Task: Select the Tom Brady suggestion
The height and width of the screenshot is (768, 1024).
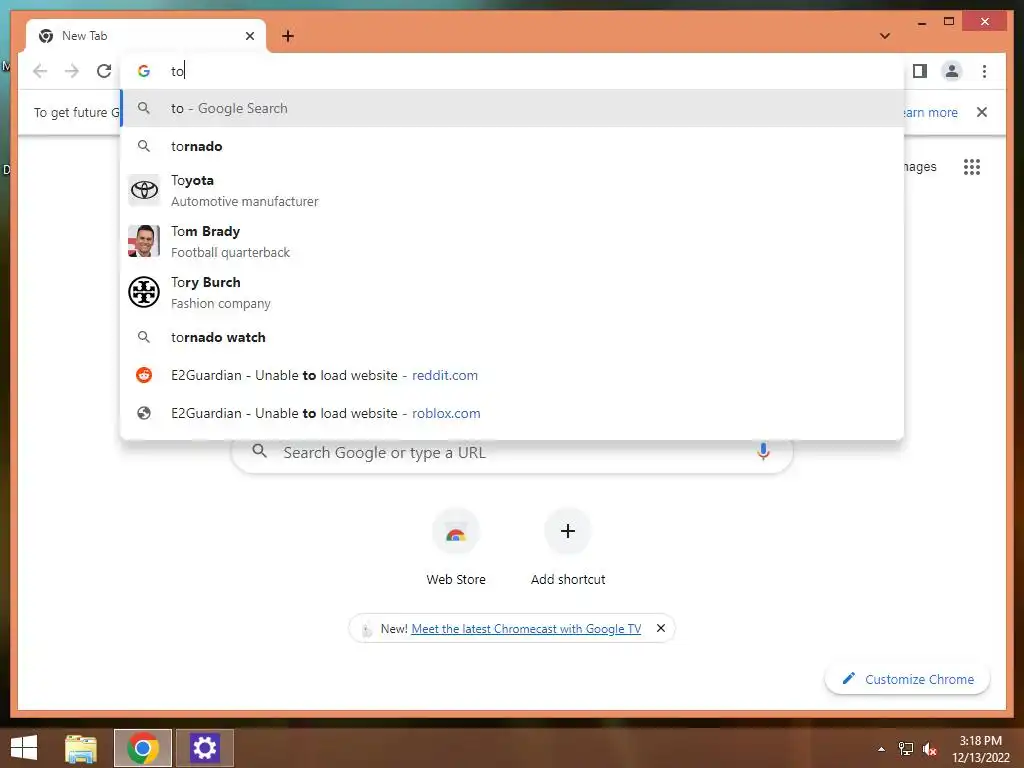Action: 512,242
